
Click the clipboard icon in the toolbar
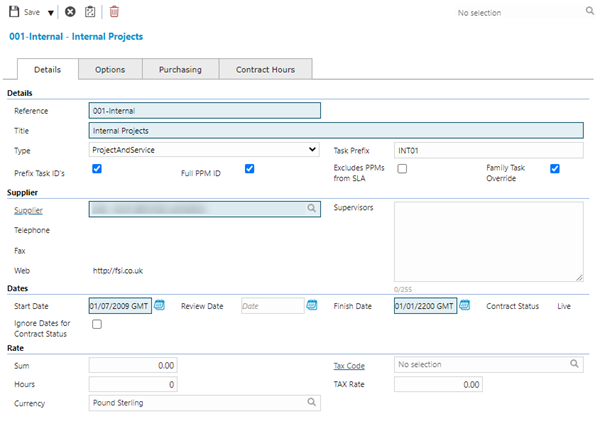click(91, 12)
